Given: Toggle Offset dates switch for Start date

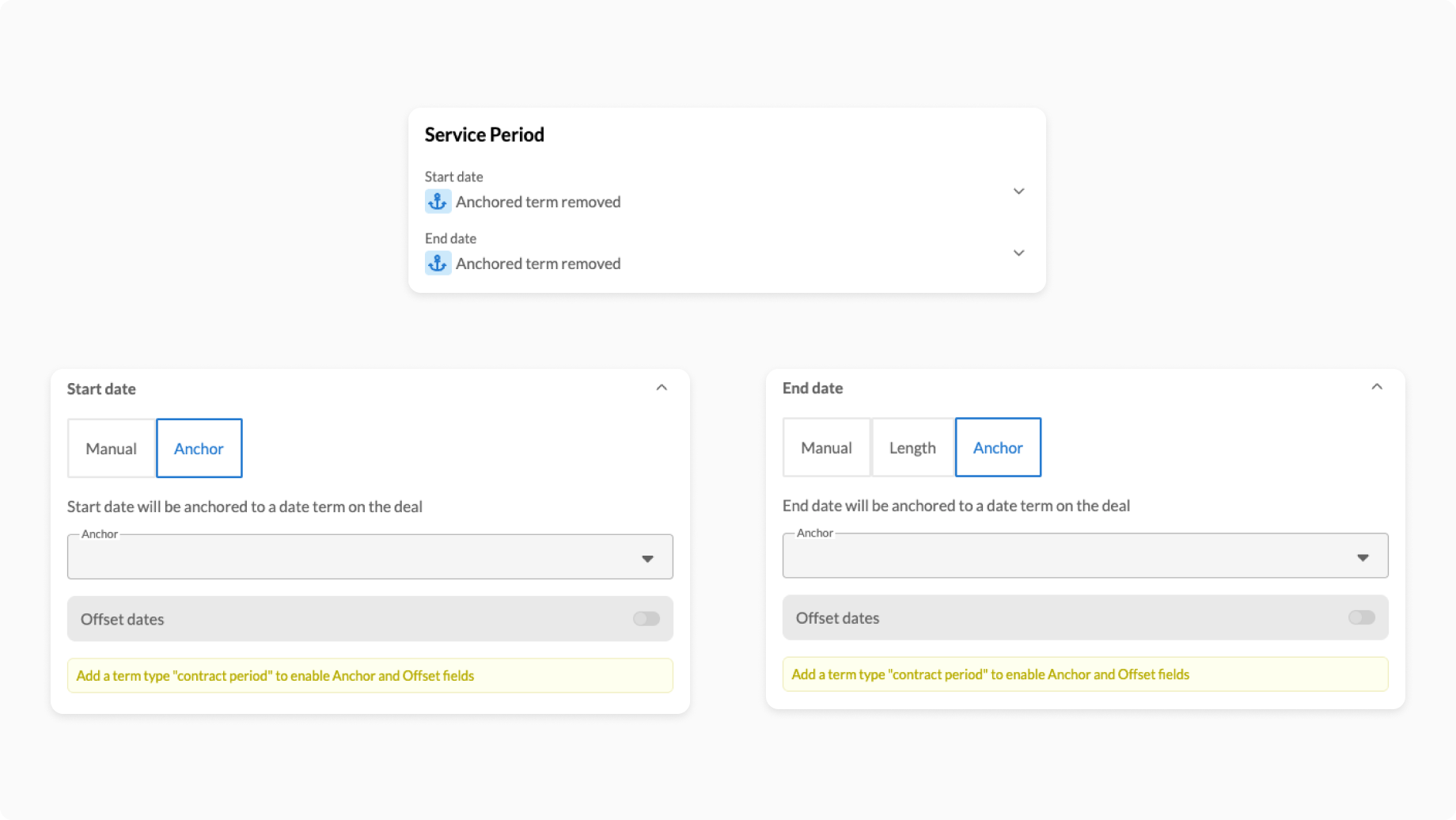Looking at the screenshot, I should [x=646, y=619].
